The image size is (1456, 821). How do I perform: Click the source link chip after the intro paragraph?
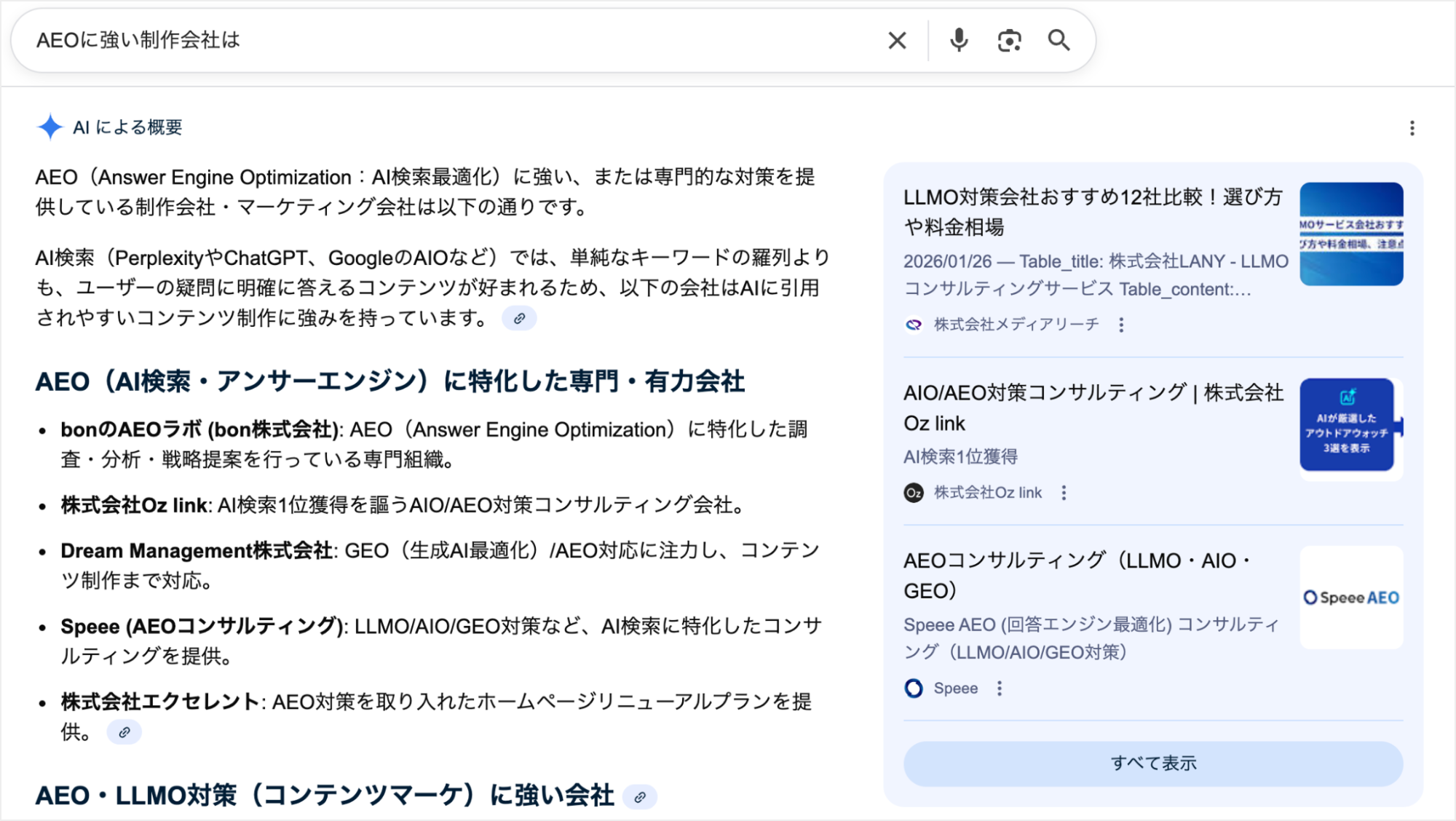point(519,319)
